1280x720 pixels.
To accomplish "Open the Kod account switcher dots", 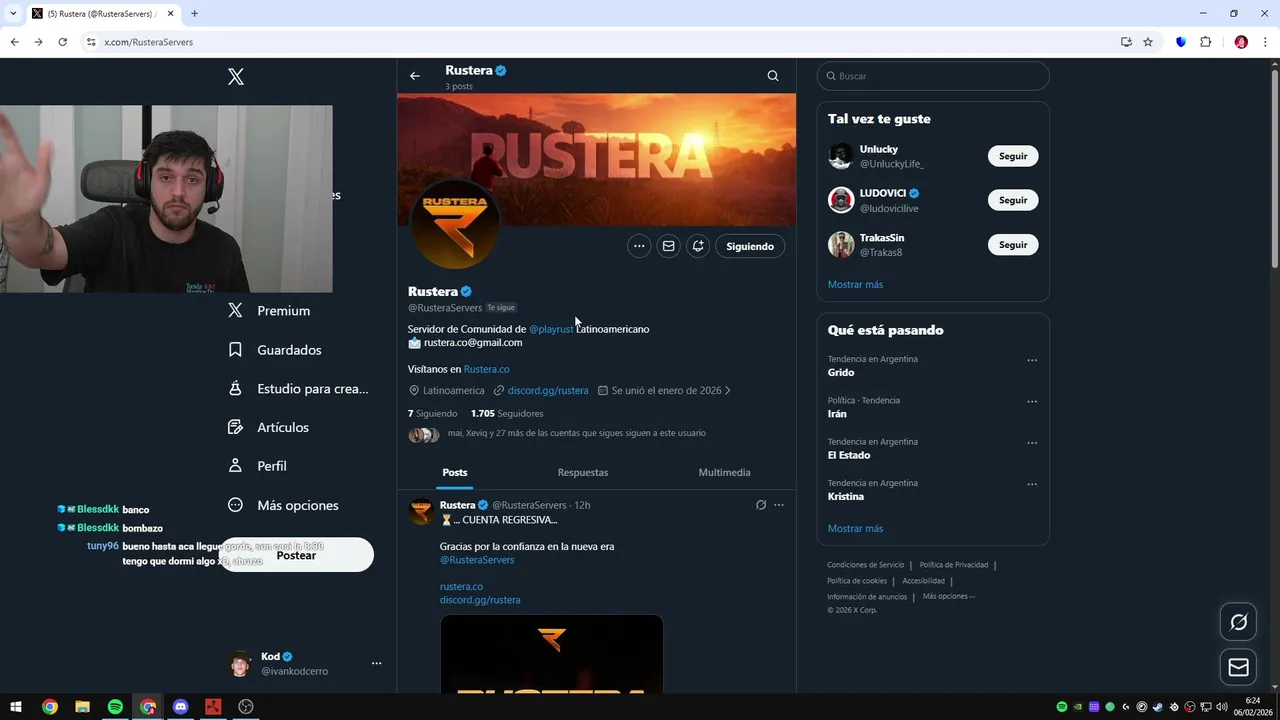I will click(x=377, y=663).
